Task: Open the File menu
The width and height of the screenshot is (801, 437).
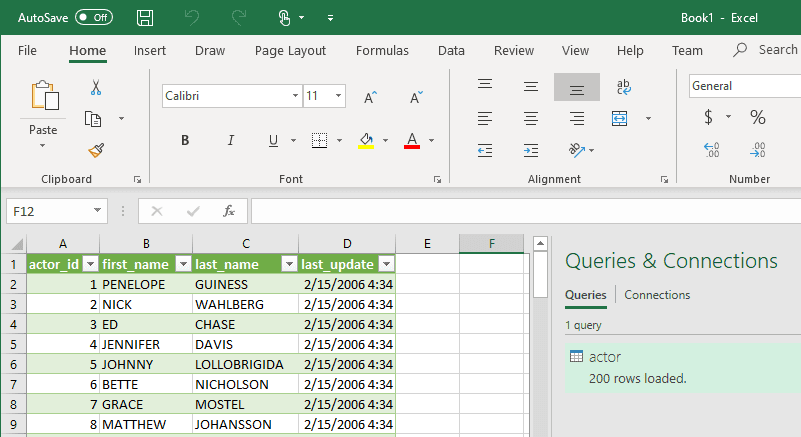Action: tap(27, 50)
